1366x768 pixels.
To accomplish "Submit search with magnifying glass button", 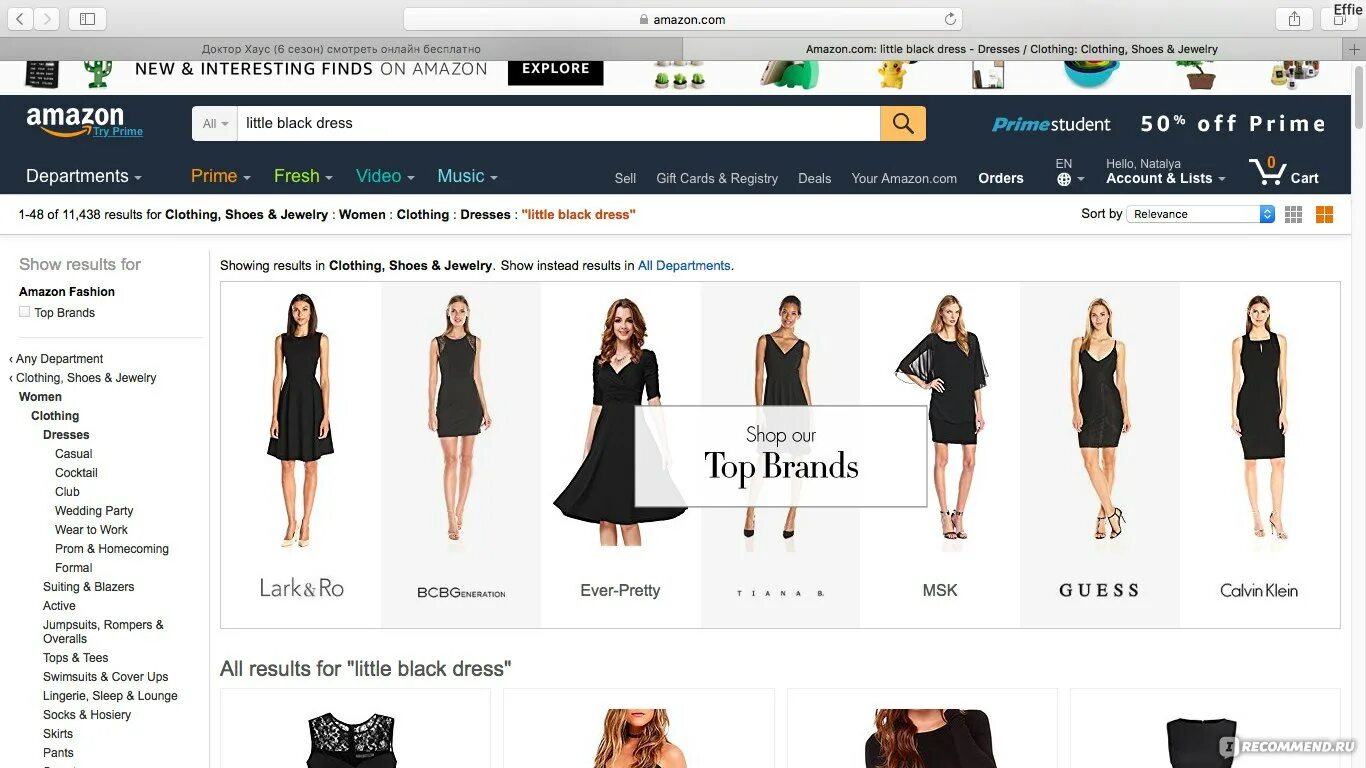I will [x=903, y=123].
